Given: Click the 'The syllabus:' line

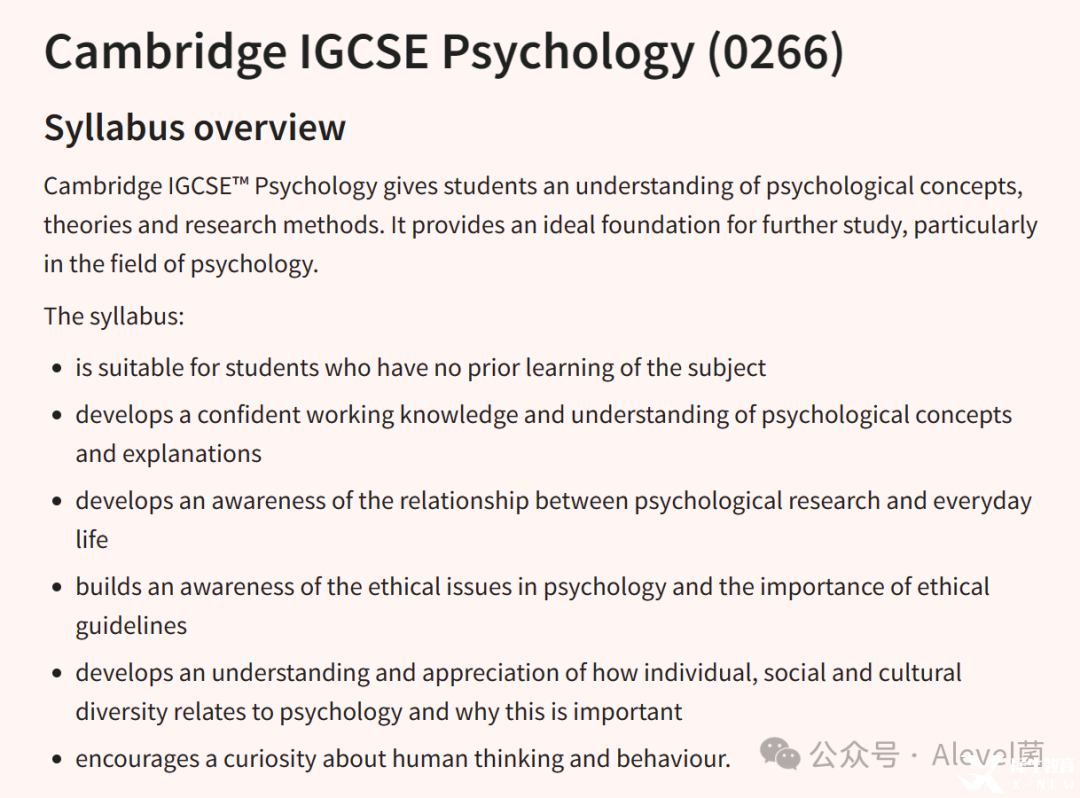Looking at the screenshot, I should click(114, 316).
